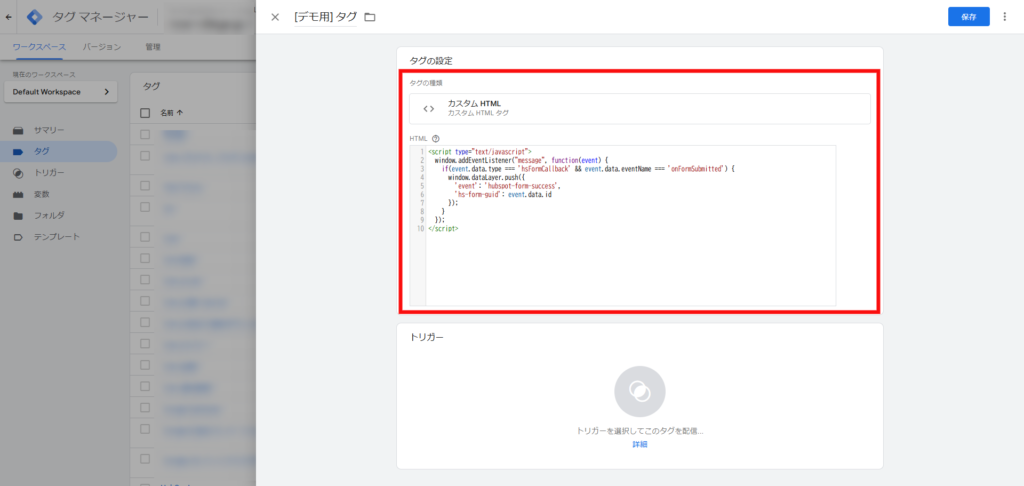
Task: Switch to the 管理 tab
Action: tap(153, 47)
